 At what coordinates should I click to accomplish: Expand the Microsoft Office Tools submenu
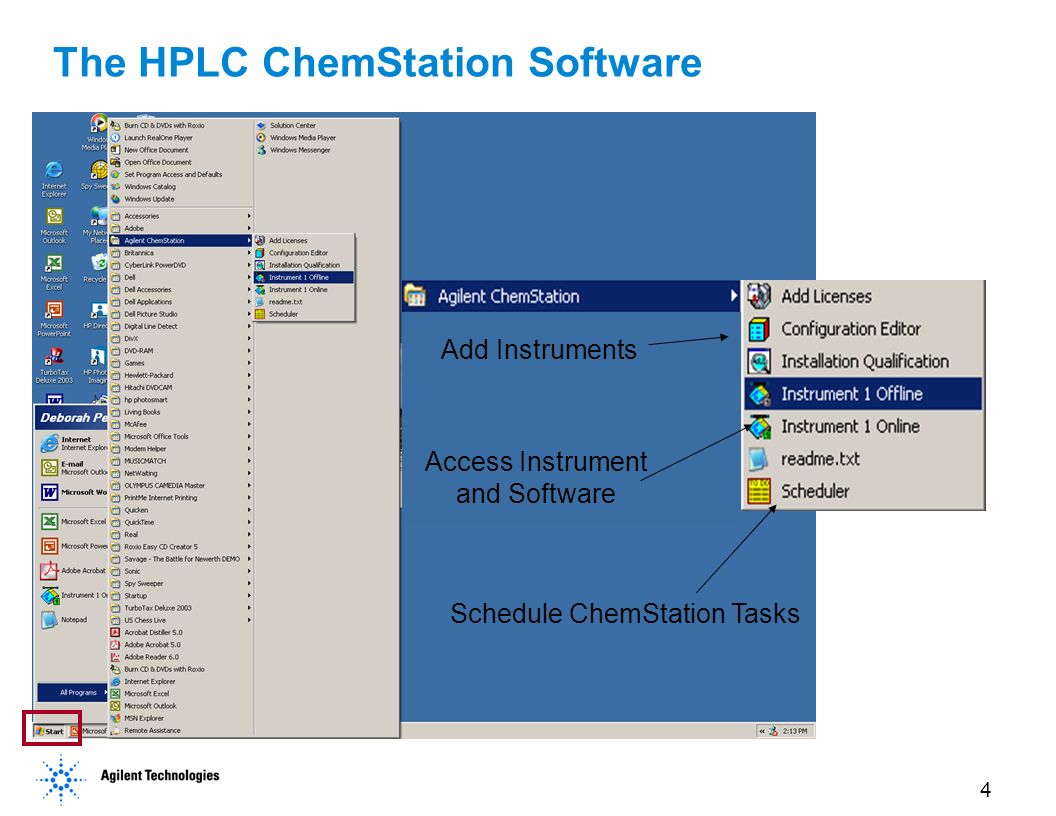(180, 437)
